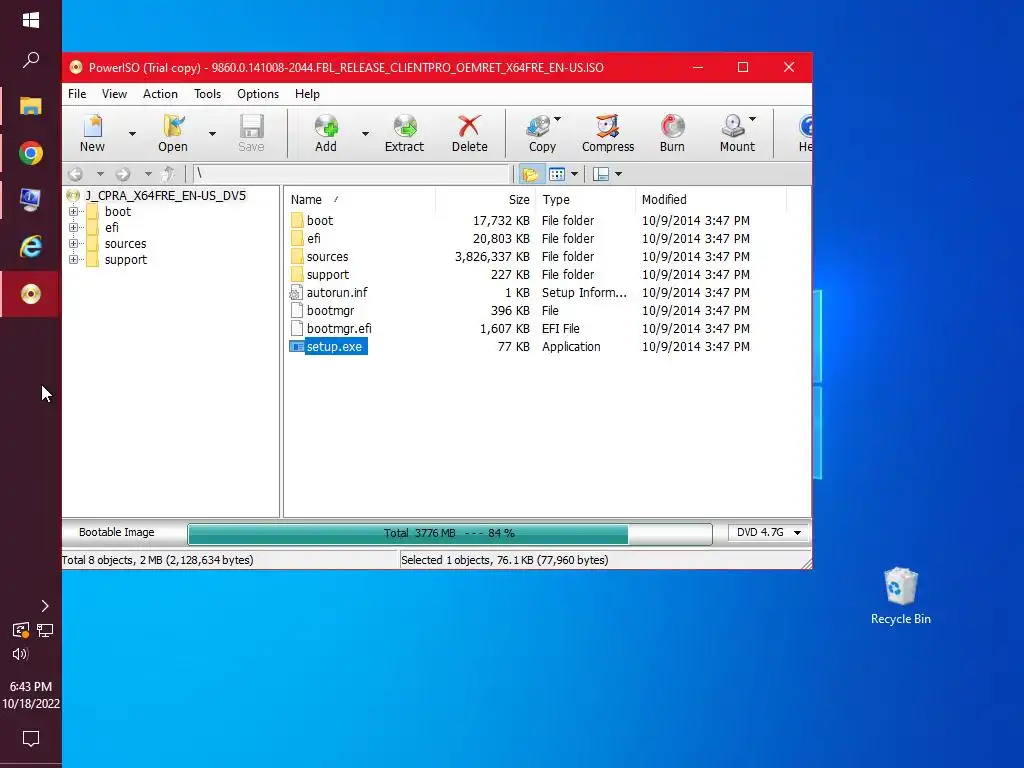Open the Add button dropdown arrow
The width and height of the screenshot is (1024, 768).
point(365,134)
